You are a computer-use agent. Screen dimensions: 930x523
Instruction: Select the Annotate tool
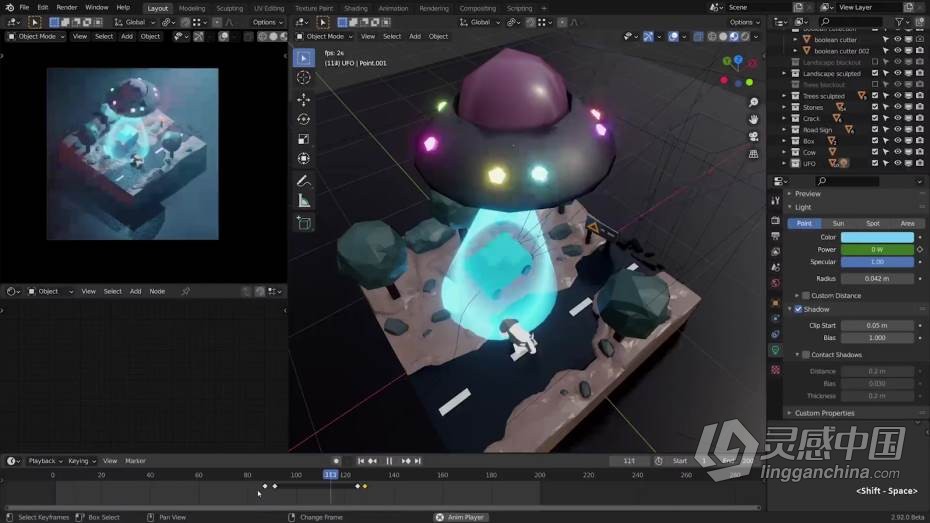click(304, 180)
